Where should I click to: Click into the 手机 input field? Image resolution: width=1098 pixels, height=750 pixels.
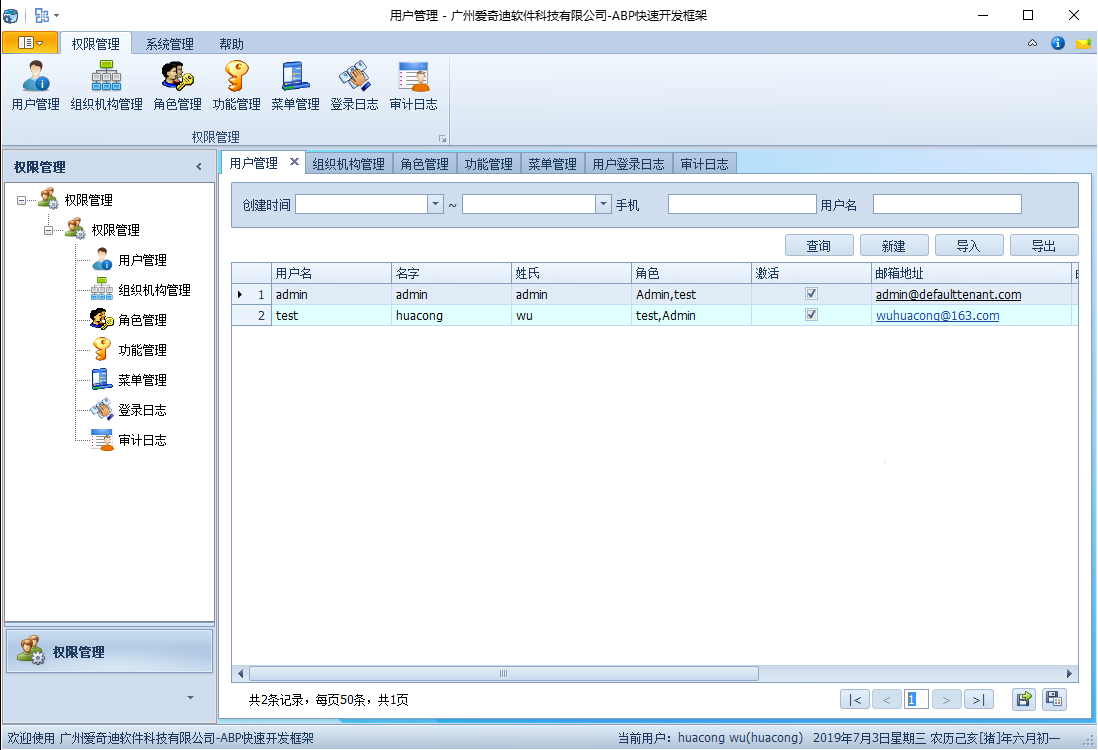[x=742, y=204]
